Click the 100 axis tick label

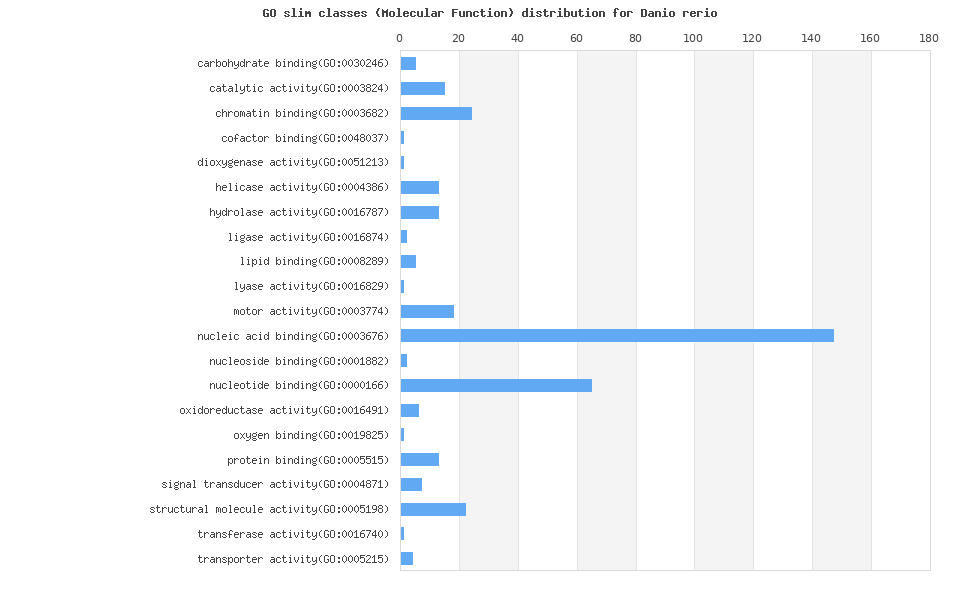click(693, 38)
